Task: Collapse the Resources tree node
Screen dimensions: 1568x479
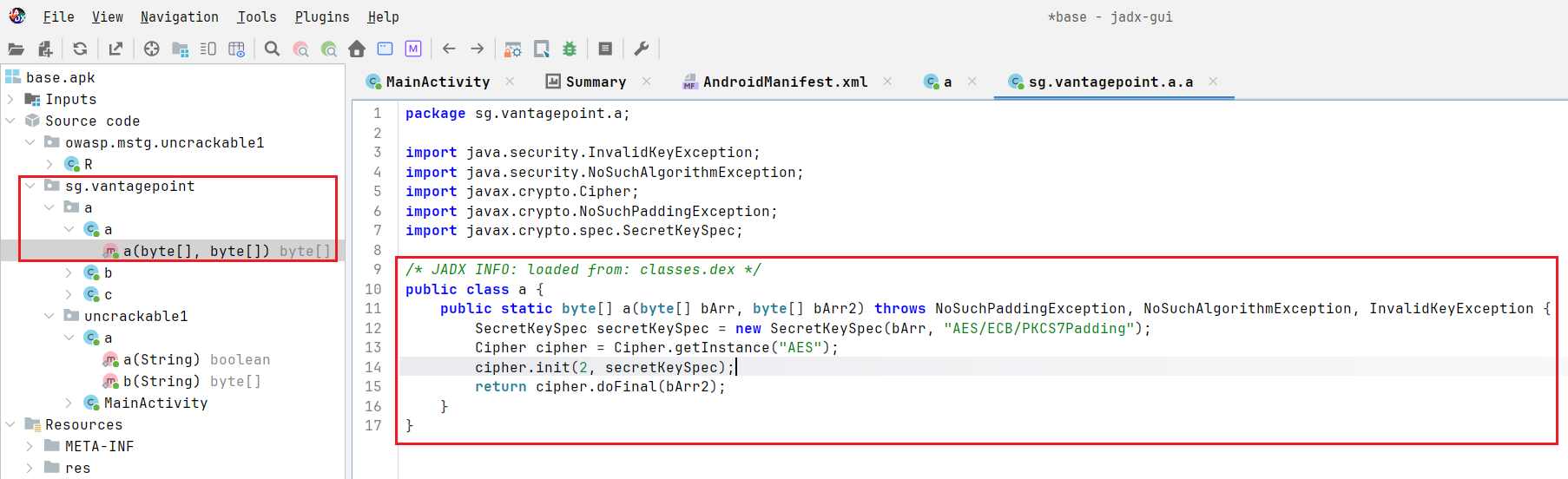Action: pyautogui.click(x=10, y=424)
